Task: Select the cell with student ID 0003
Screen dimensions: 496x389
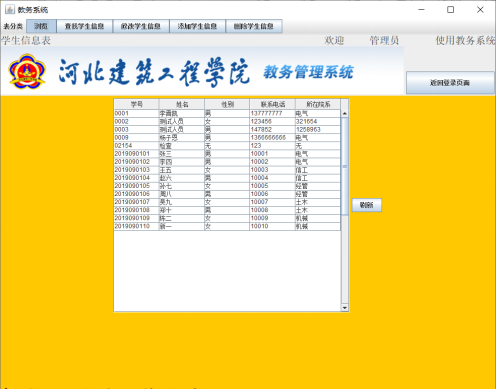Action: coord(136,129)
